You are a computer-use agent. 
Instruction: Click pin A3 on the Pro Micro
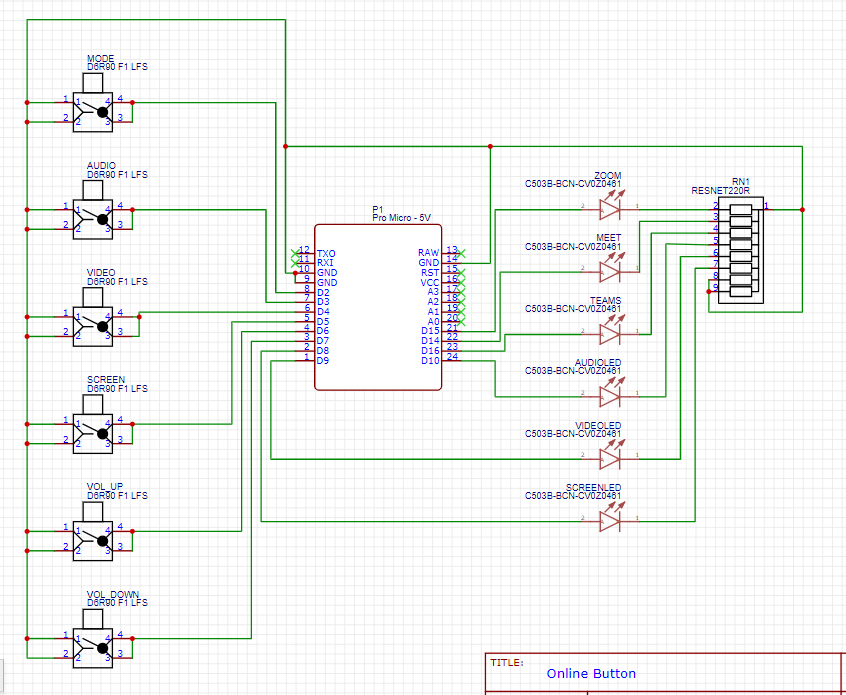(x=434, y=291)
